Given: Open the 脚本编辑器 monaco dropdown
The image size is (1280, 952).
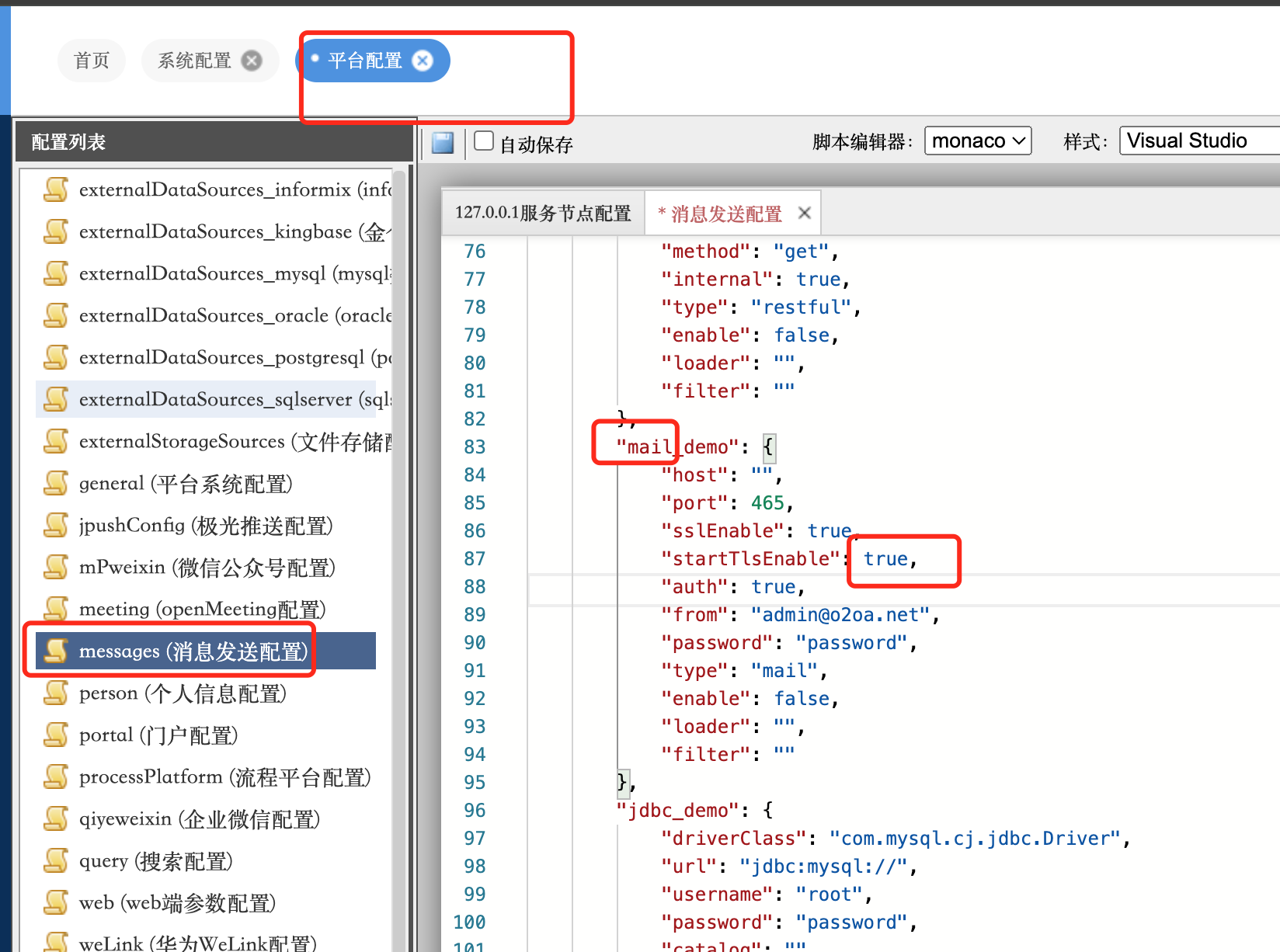Looking at the screenshot, I should (978, 141).
